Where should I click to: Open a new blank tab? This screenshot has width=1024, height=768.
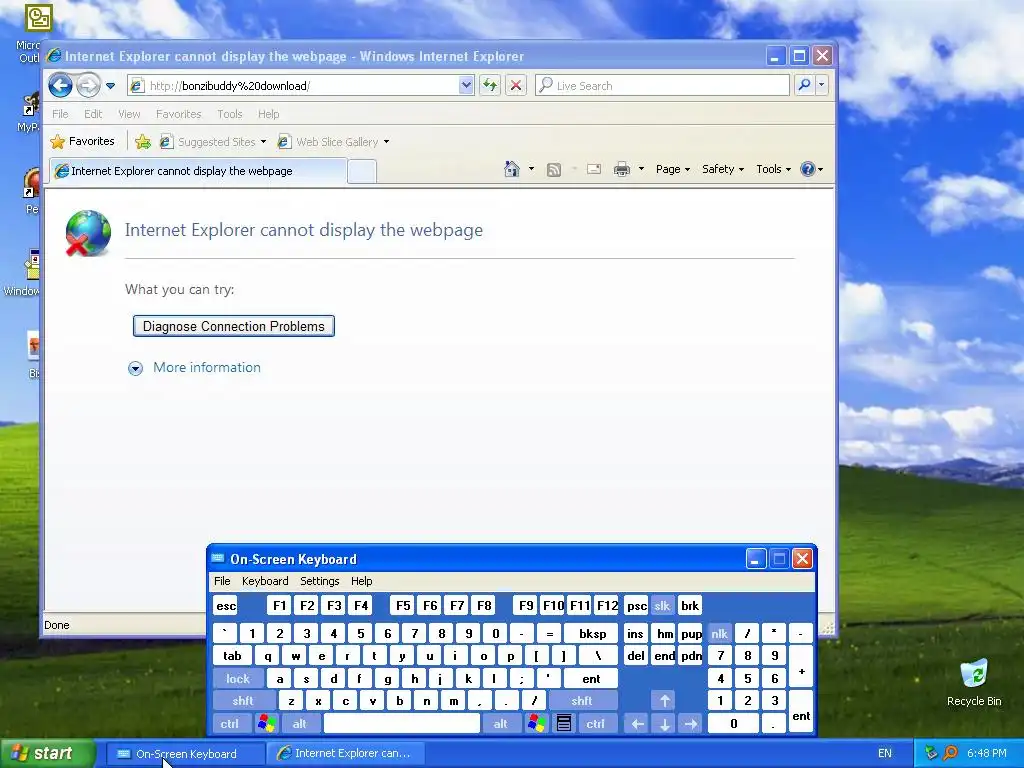[362, 172]
